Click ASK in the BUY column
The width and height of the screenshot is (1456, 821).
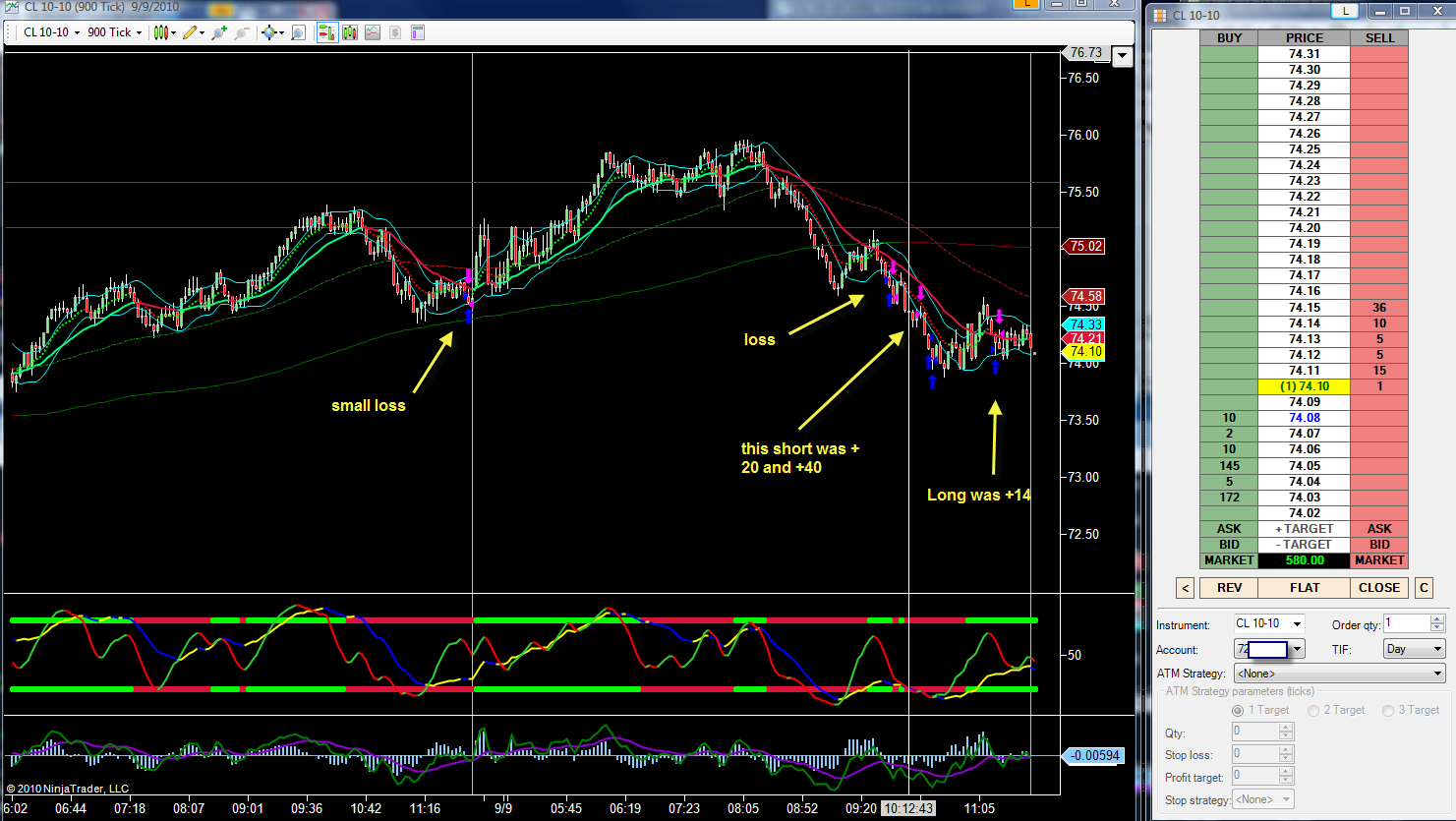pos(1229,529)
